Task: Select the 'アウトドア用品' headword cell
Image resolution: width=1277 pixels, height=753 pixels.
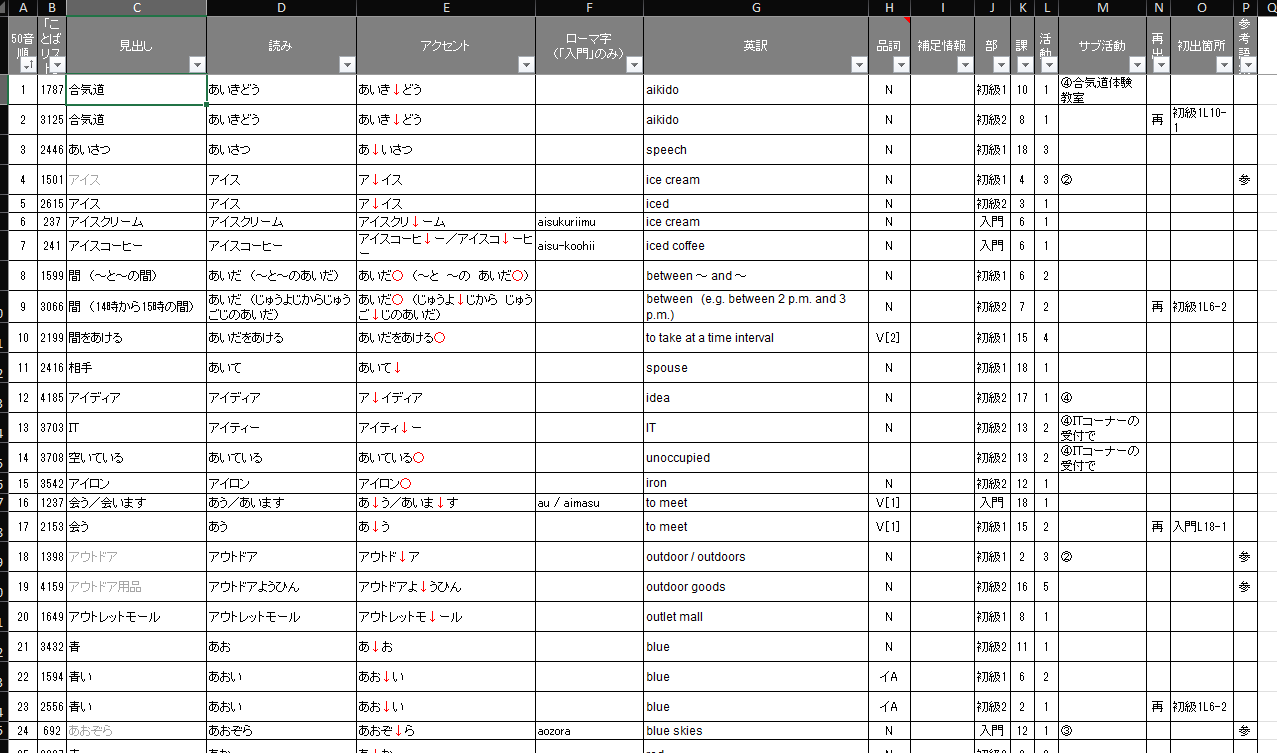Action: [x=136, y=587]
